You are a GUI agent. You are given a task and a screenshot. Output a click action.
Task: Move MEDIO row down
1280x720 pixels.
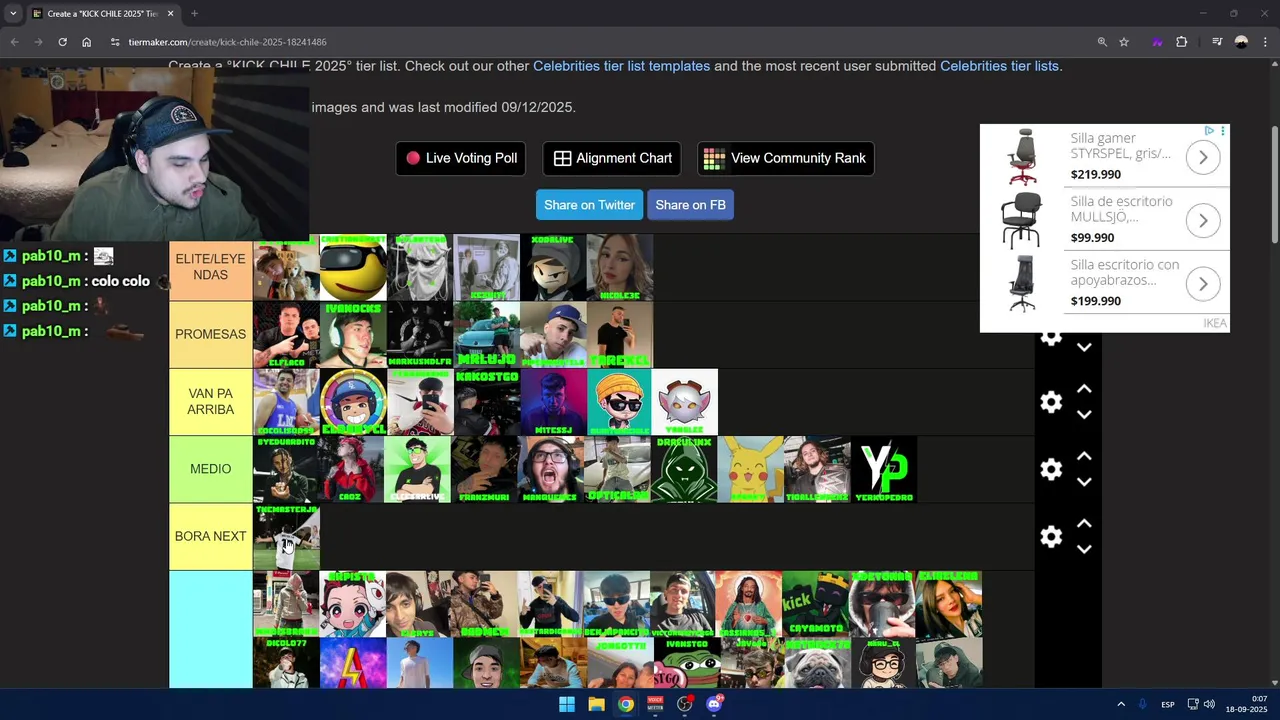pyautogui.click(x=1084, y=481)
